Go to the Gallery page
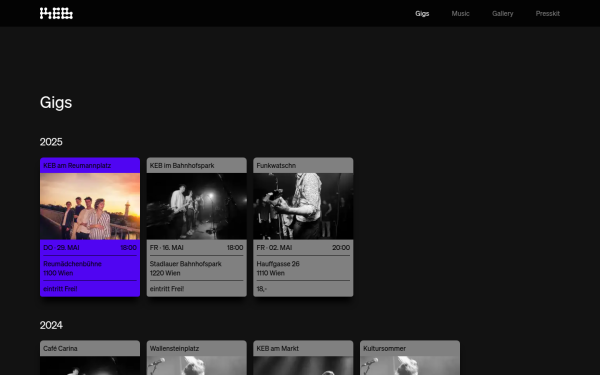 502,13
